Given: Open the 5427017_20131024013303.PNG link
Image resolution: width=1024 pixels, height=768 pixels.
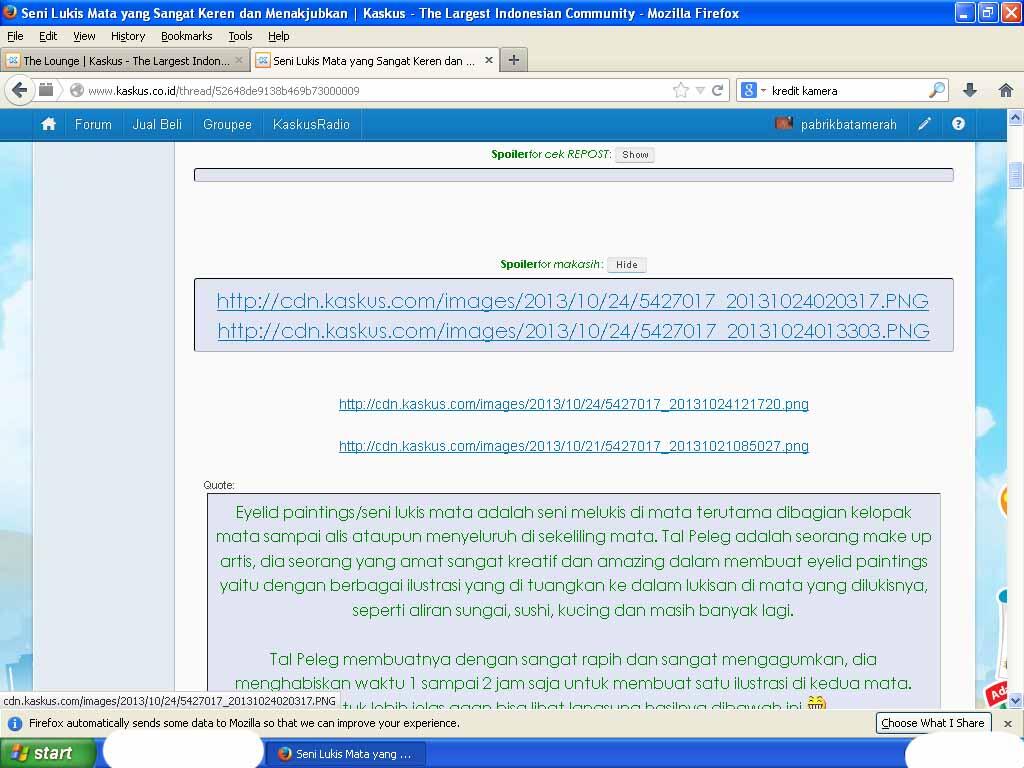Looking at the screenshot, I should [573, 330].
